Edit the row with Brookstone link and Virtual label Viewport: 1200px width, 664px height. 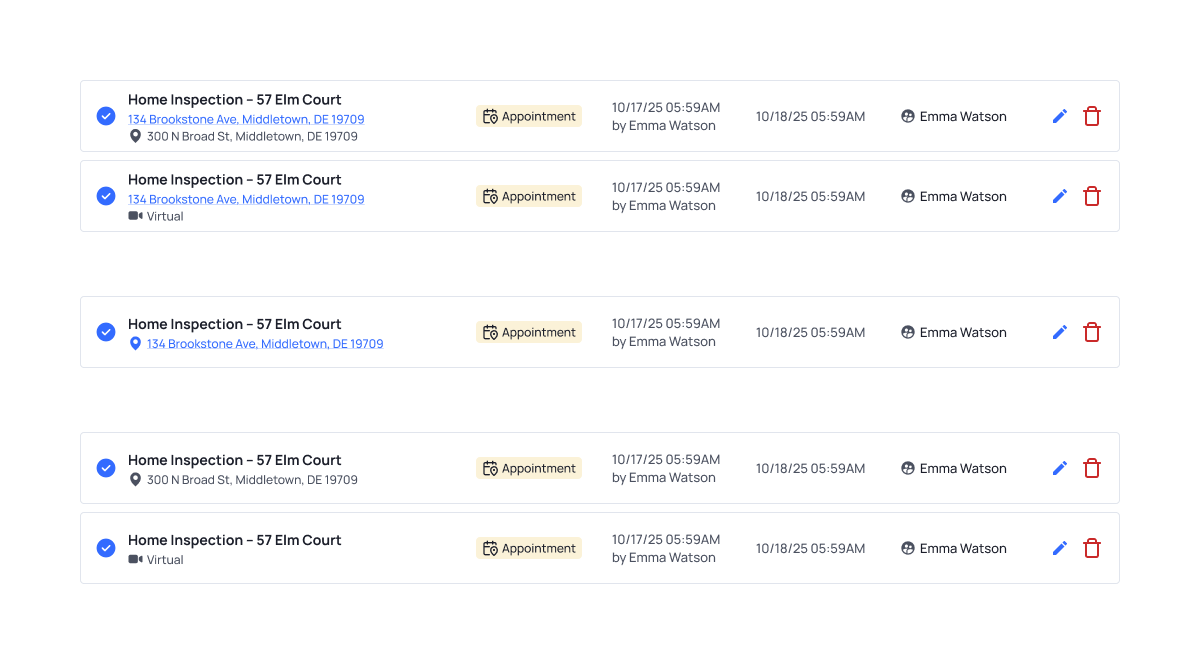pos(1060,196)
